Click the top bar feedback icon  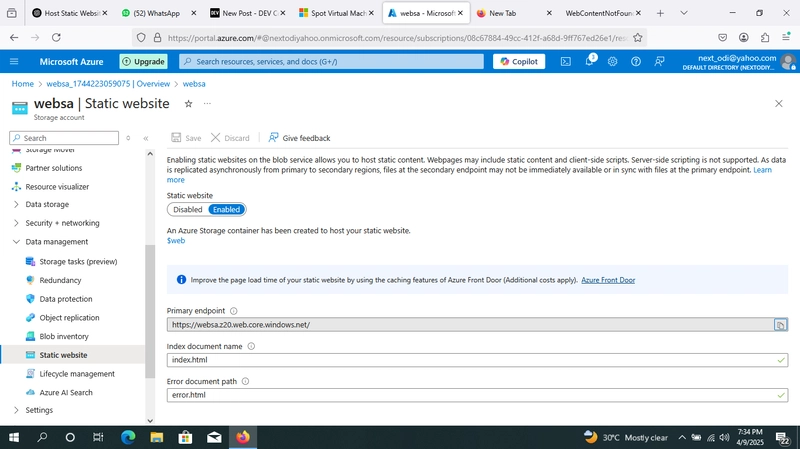point(659,61)
